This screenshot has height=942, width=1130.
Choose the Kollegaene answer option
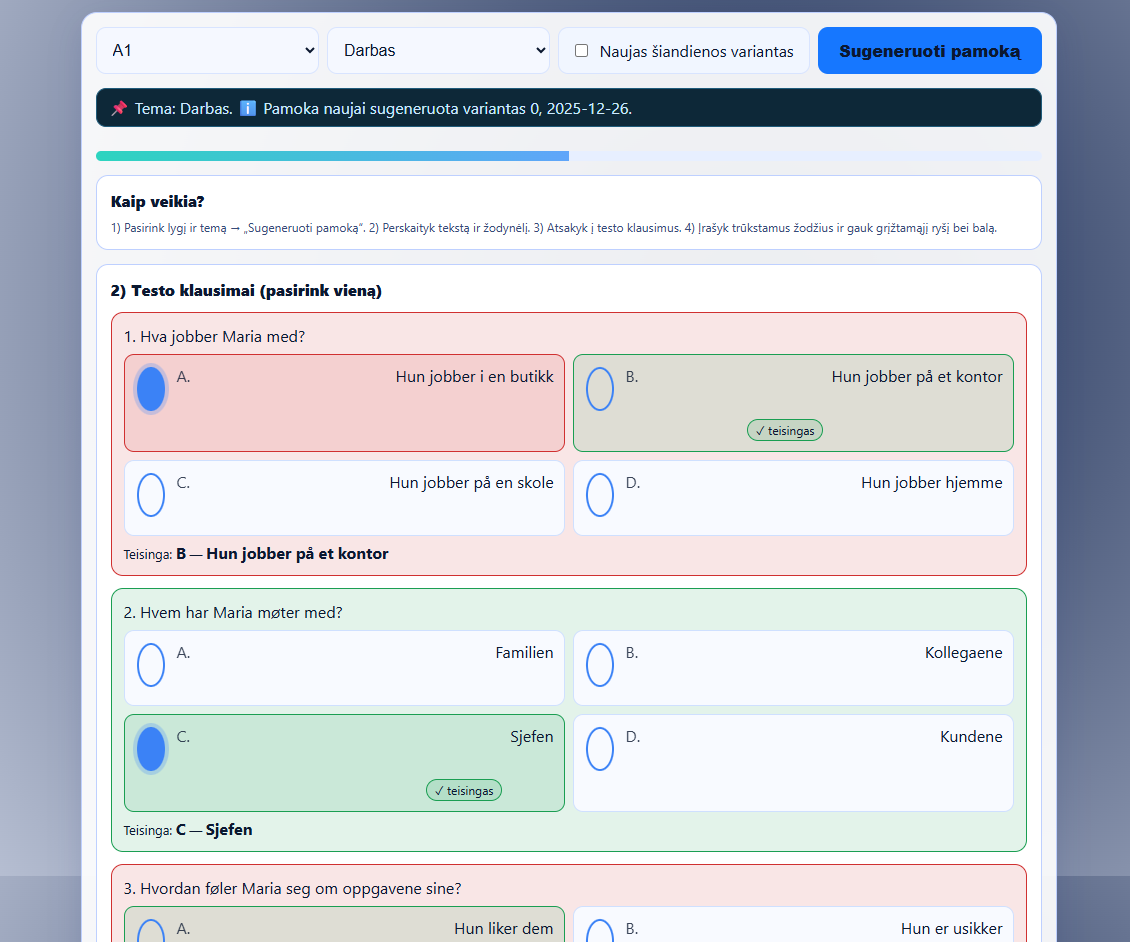(600, 665)
